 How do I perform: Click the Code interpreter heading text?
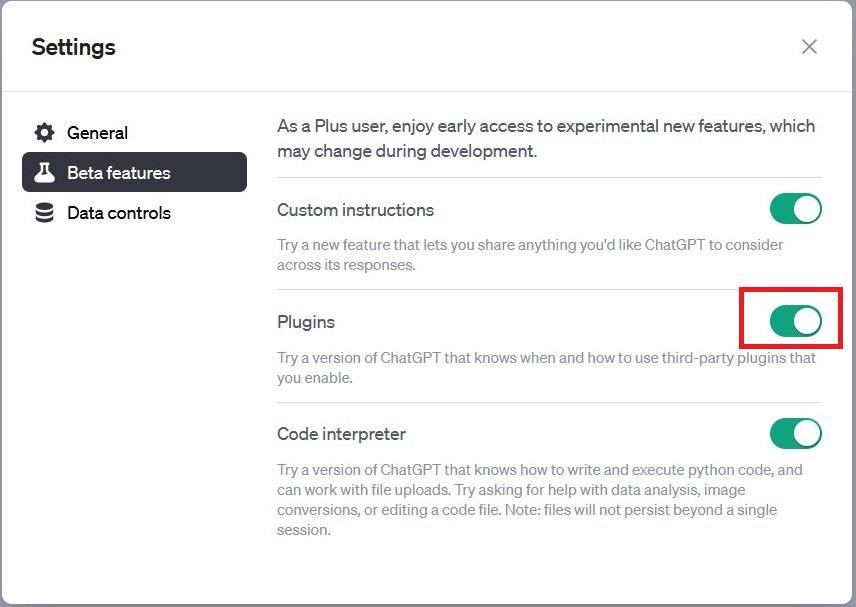341,434
